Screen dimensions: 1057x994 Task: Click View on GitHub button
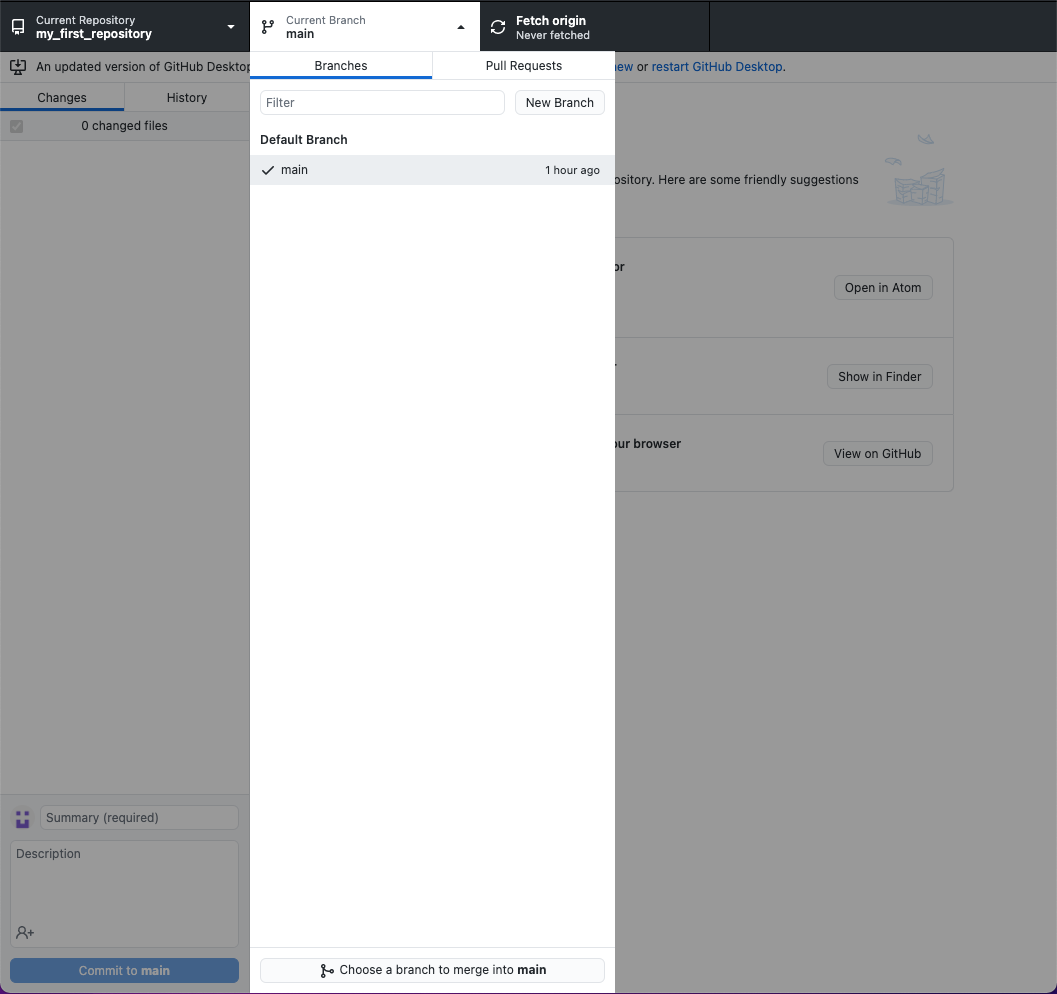tap(878, 454)
